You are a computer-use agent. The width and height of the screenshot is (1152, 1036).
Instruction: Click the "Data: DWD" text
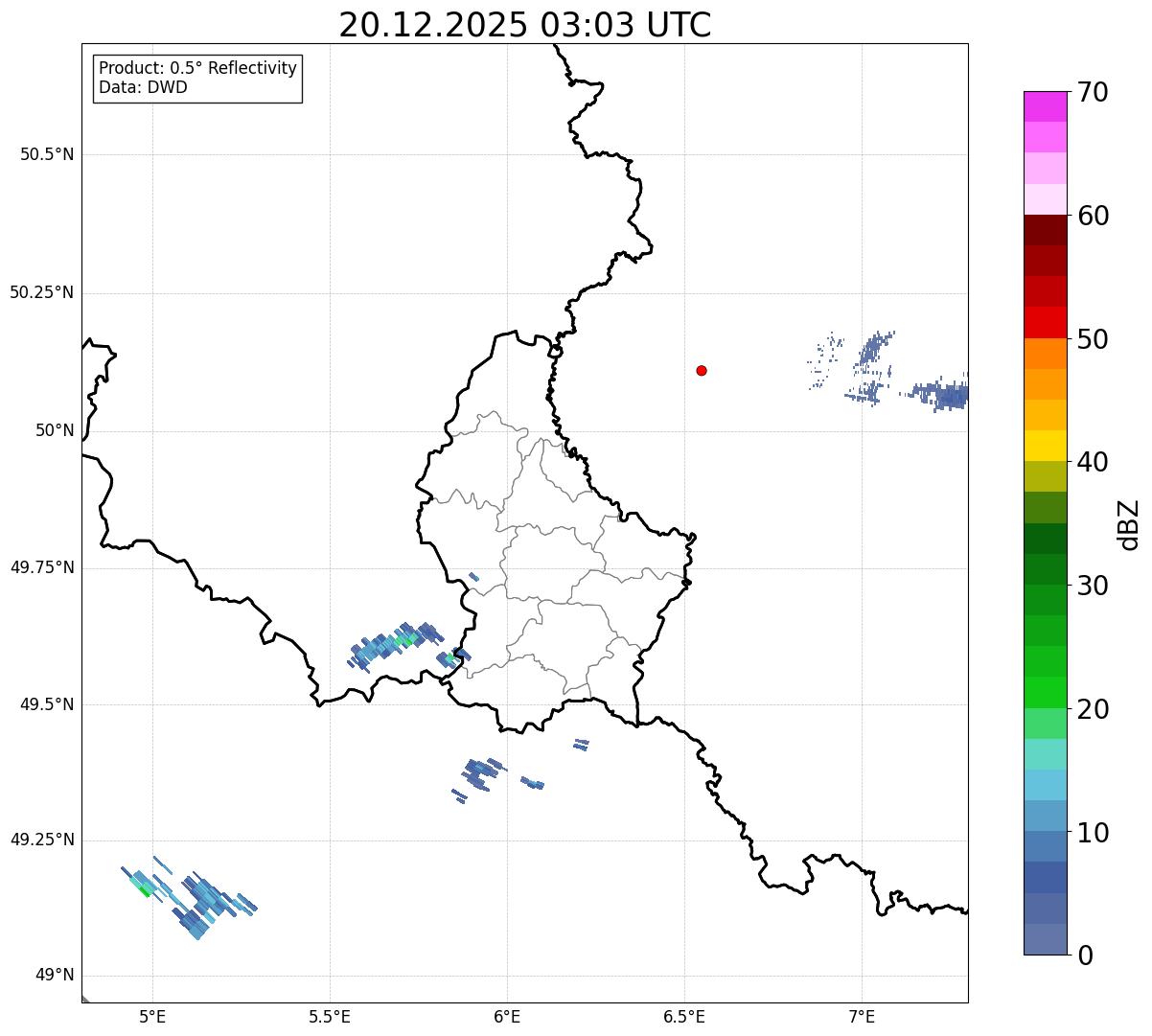pos(143,87)
